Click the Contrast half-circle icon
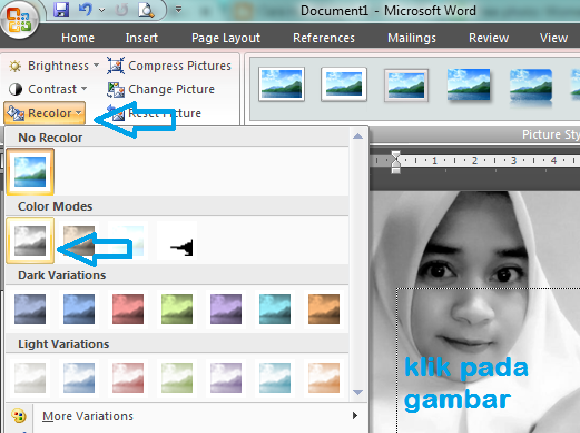 pyautogui.click(x=15, y=89)
